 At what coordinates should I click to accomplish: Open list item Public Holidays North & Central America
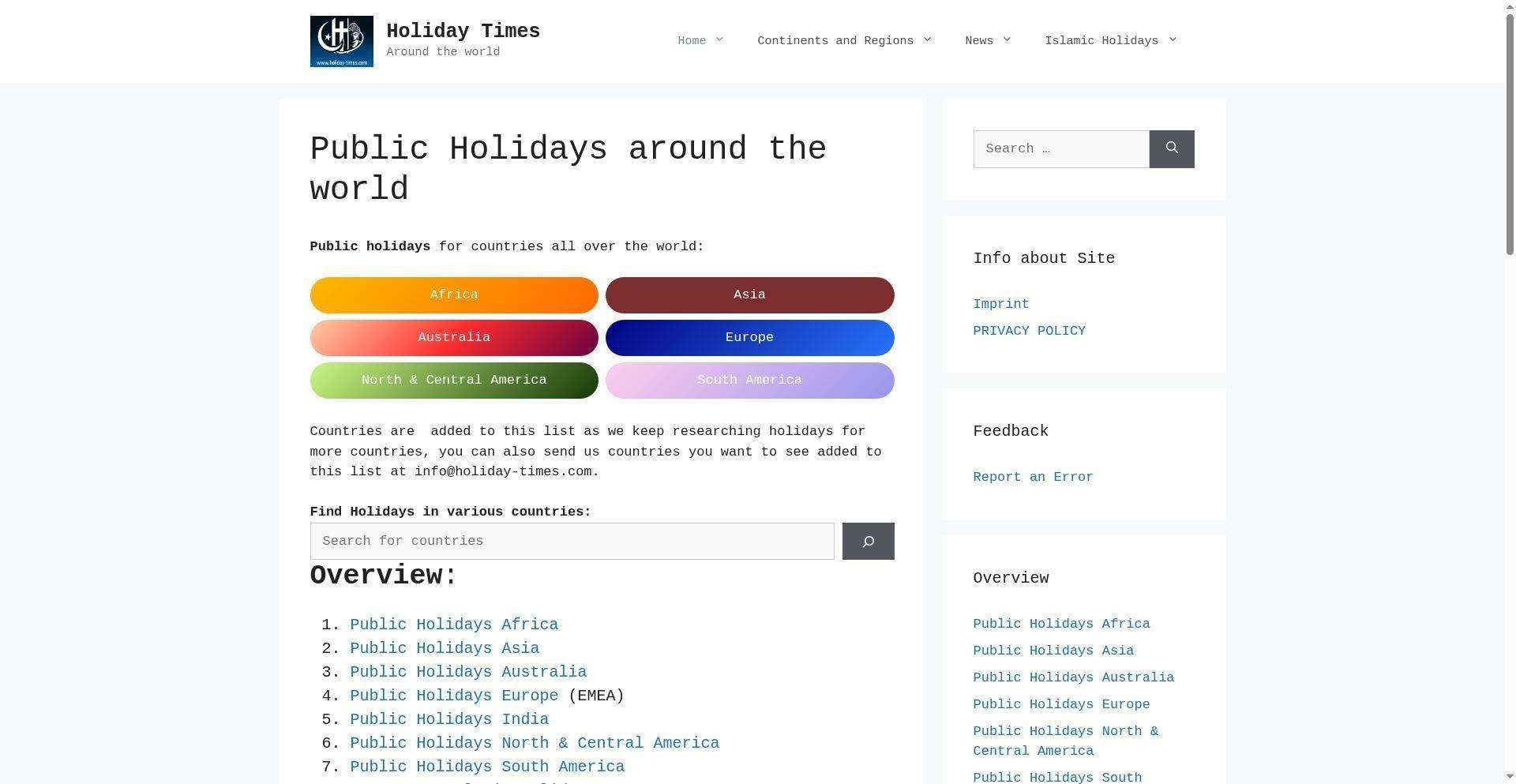coord(535,743)
